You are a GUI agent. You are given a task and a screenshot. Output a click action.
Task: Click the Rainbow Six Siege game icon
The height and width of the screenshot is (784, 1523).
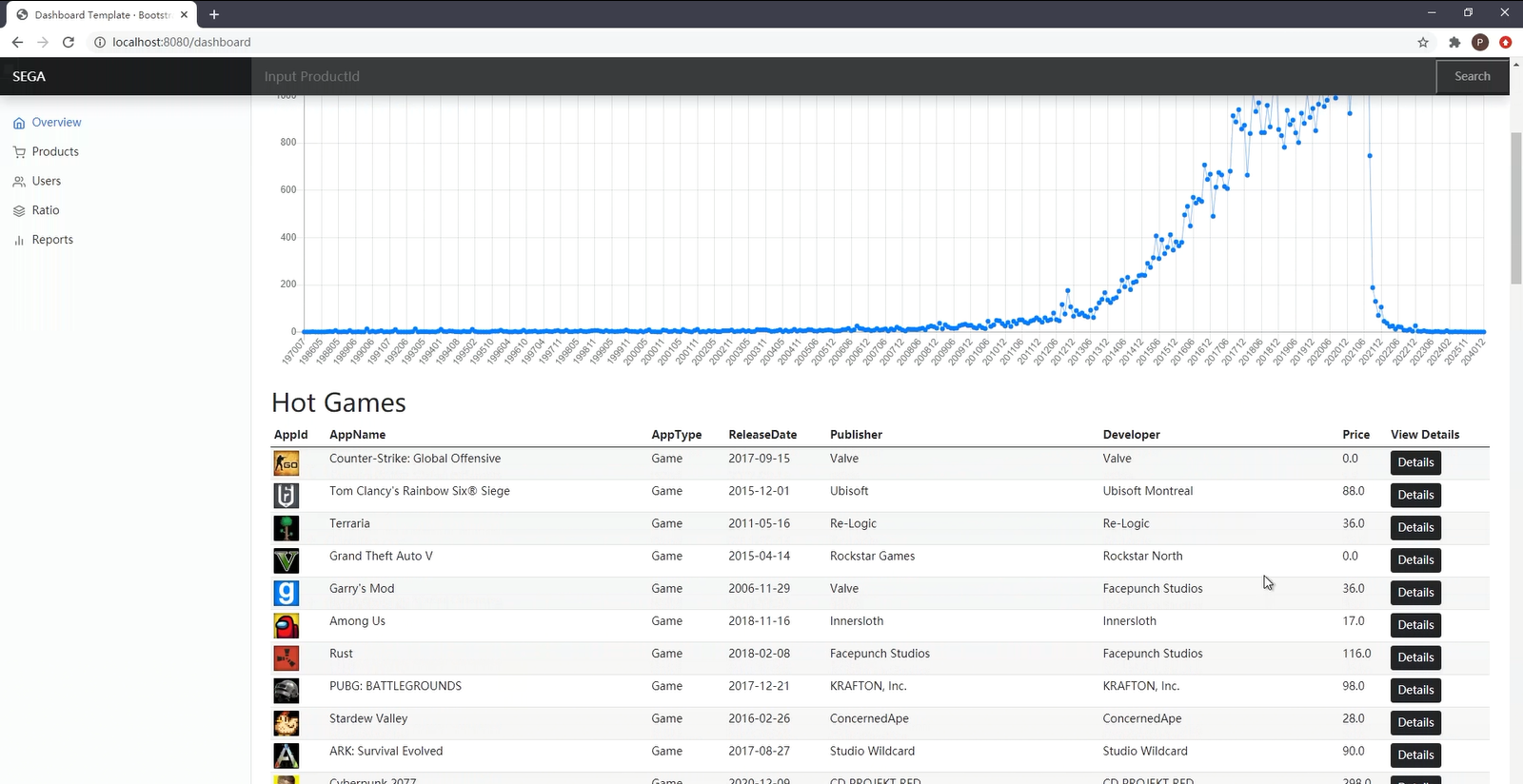pos(287,496)
